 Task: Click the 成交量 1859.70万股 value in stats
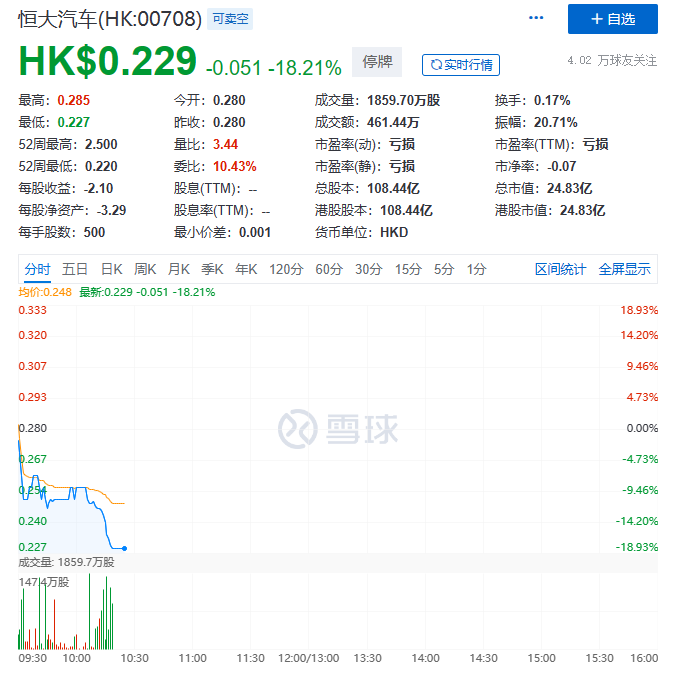(x=403, y=101)
